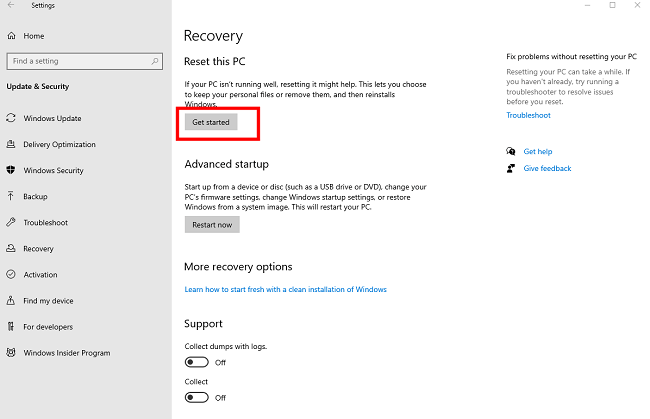Select Troubleshoot in the sidebar

click(x=46, y=223)
